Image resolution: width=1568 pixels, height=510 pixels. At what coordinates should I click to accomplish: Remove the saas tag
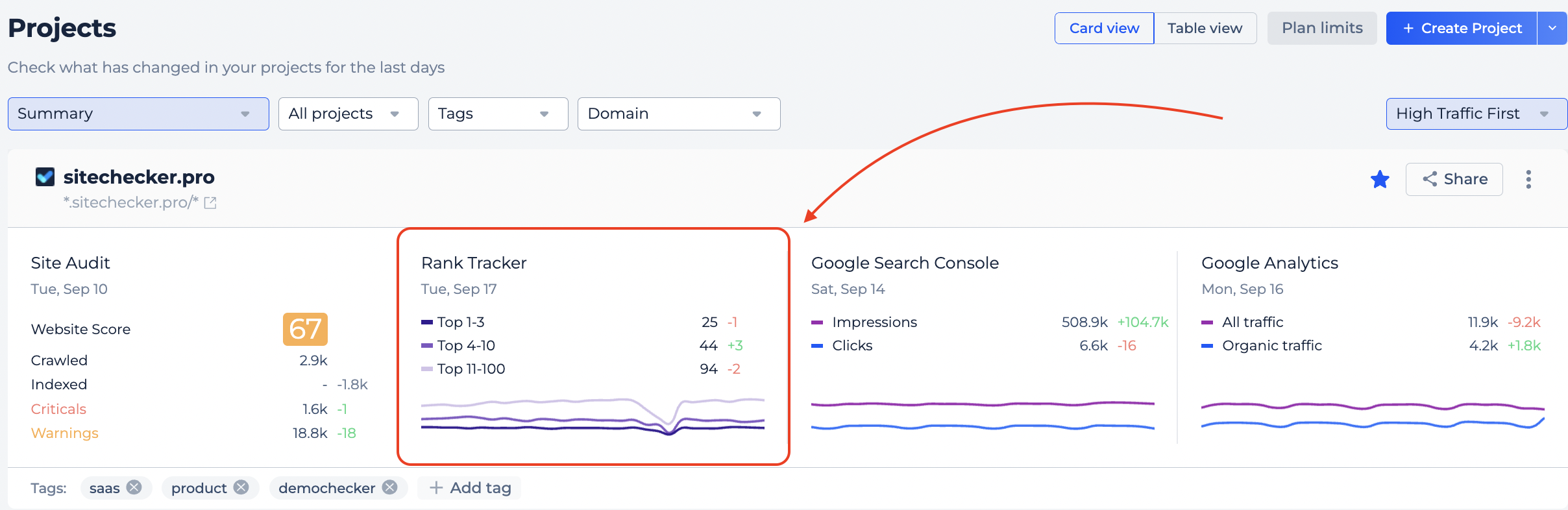(134, 487)
